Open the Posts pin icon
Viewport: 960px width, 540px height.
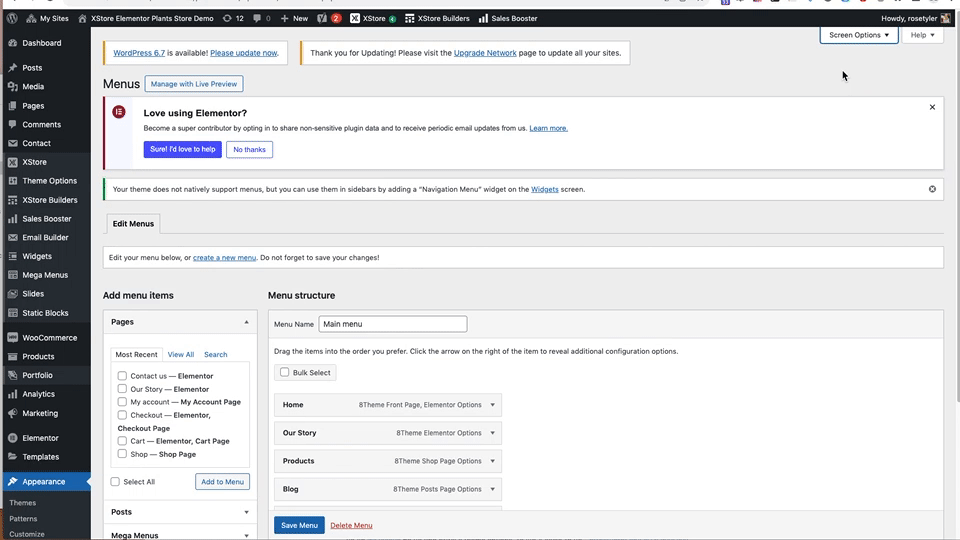(x=13, y=68)
